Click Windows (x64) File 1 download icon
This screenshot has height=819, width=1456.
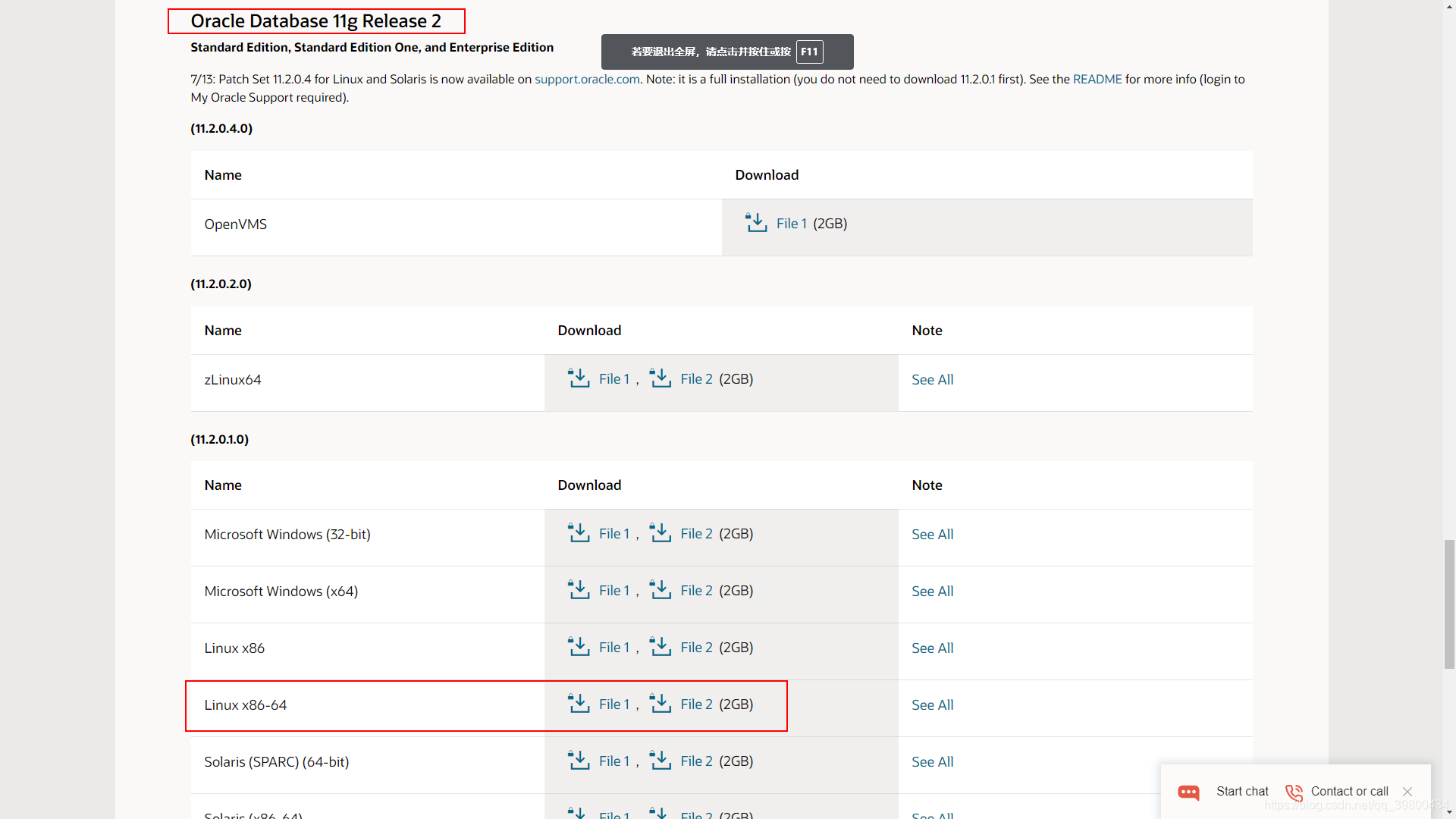click(x=579, y=589)
